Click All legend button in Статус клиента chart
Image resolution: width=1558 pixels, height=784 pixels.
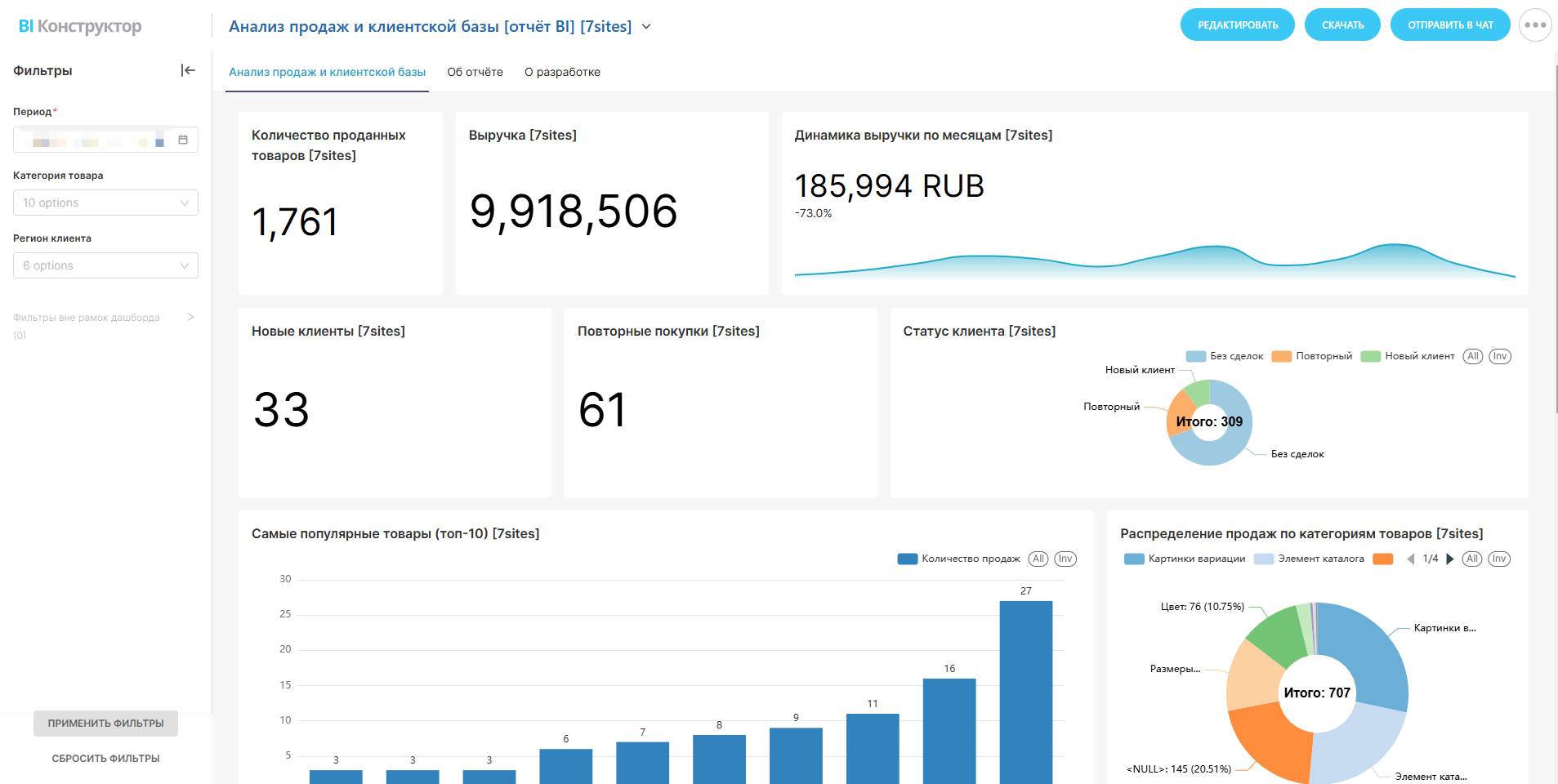point(1472,356)
